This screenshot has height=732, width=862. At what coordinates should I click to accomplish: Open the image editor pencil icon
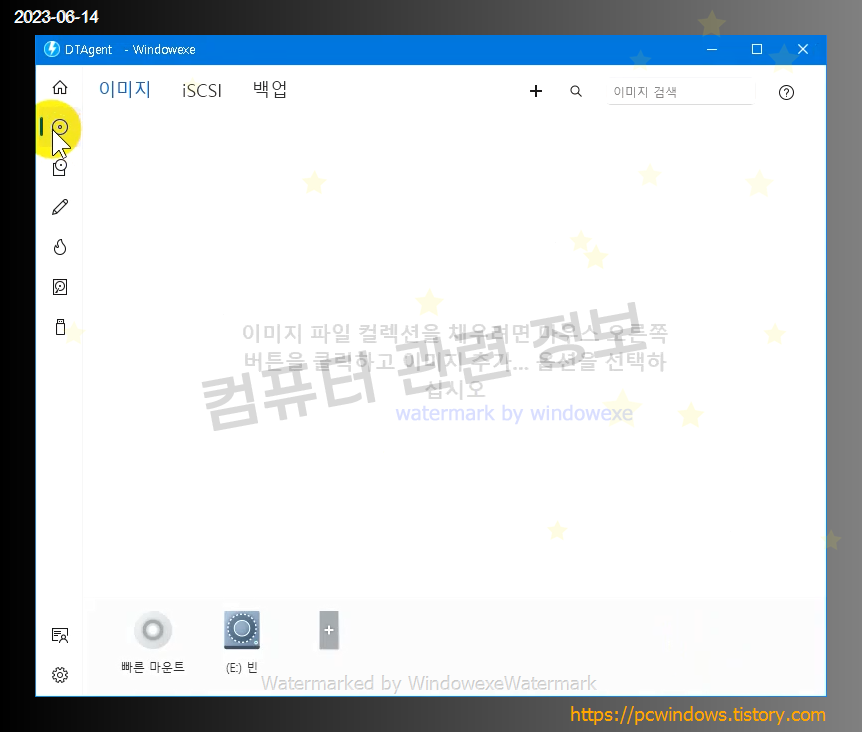60,207
